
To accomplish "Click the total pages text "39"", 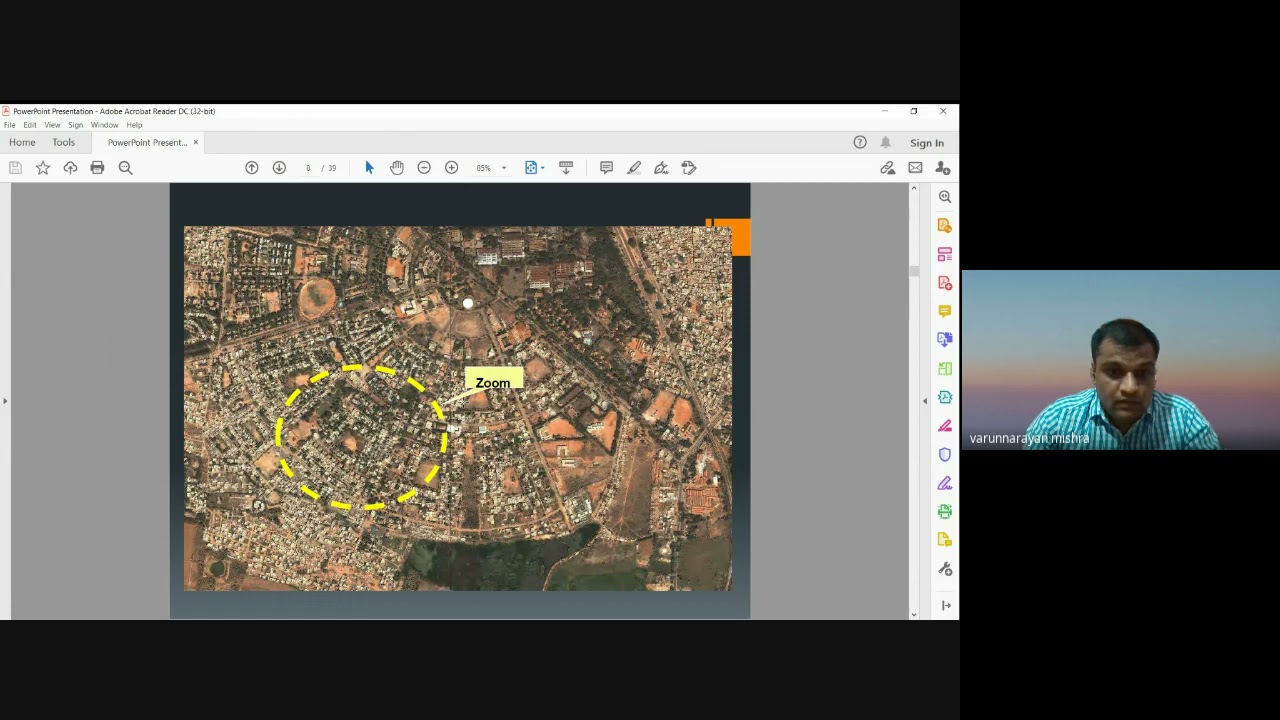I will coord(332,168).
